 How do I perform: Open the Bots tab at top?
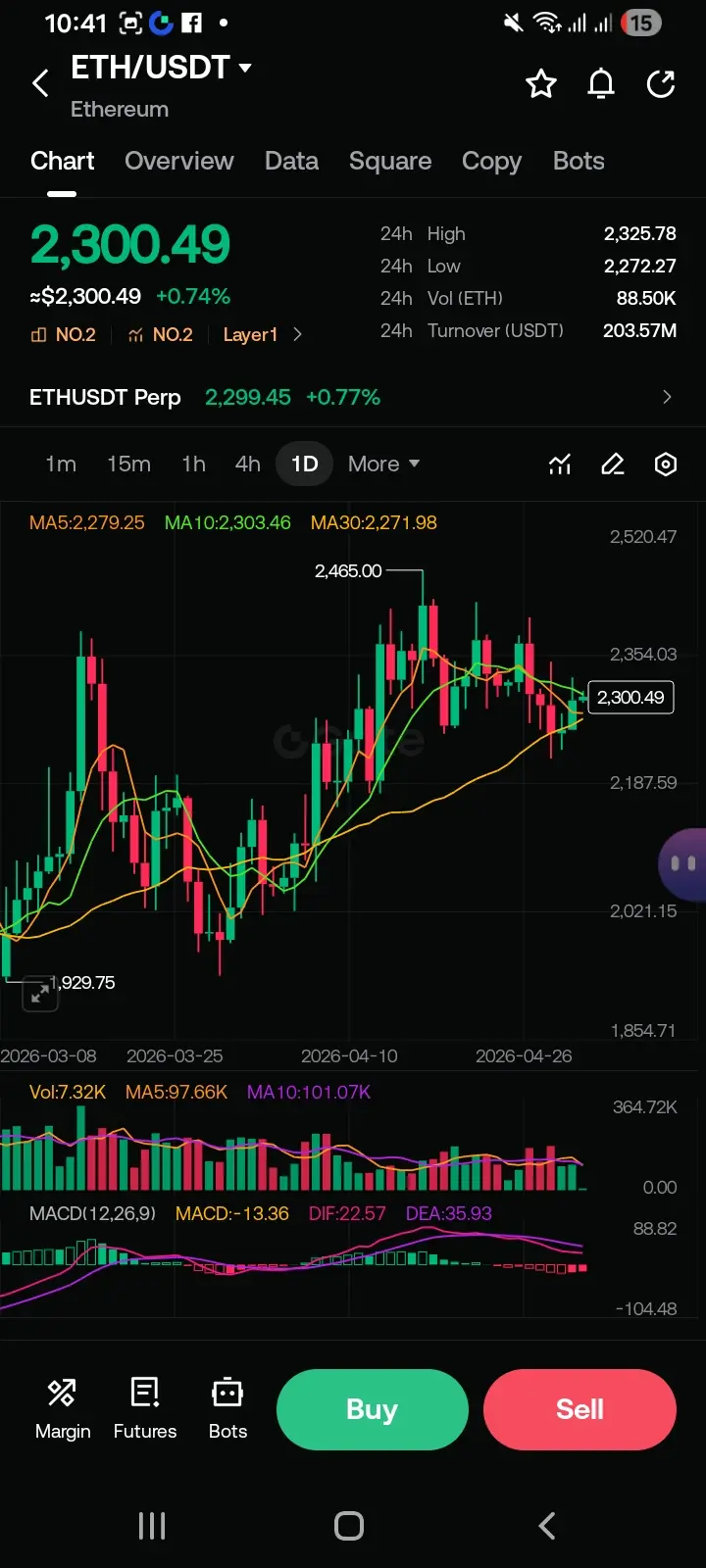[579, 161]
